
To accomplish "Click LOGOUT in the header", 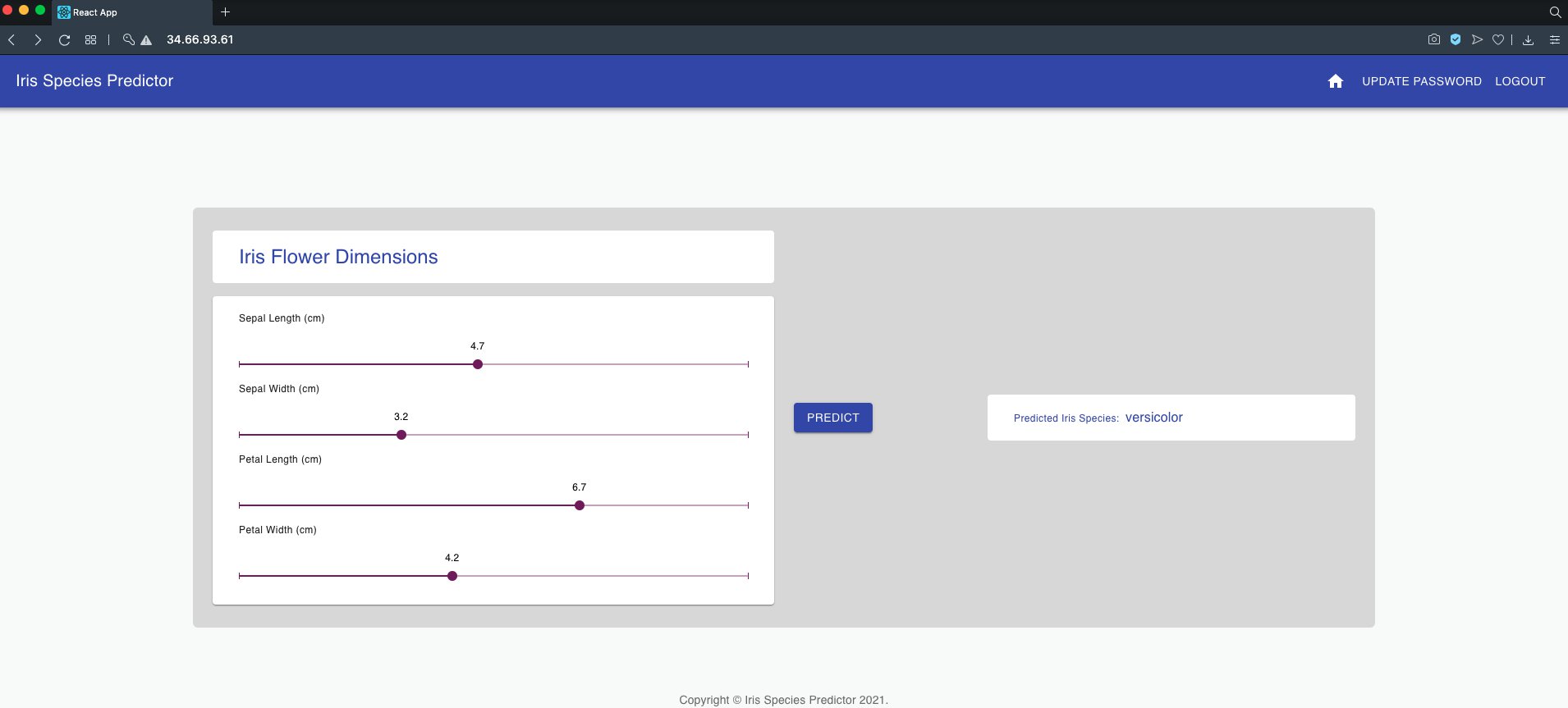I will (x=1520, y=81).
